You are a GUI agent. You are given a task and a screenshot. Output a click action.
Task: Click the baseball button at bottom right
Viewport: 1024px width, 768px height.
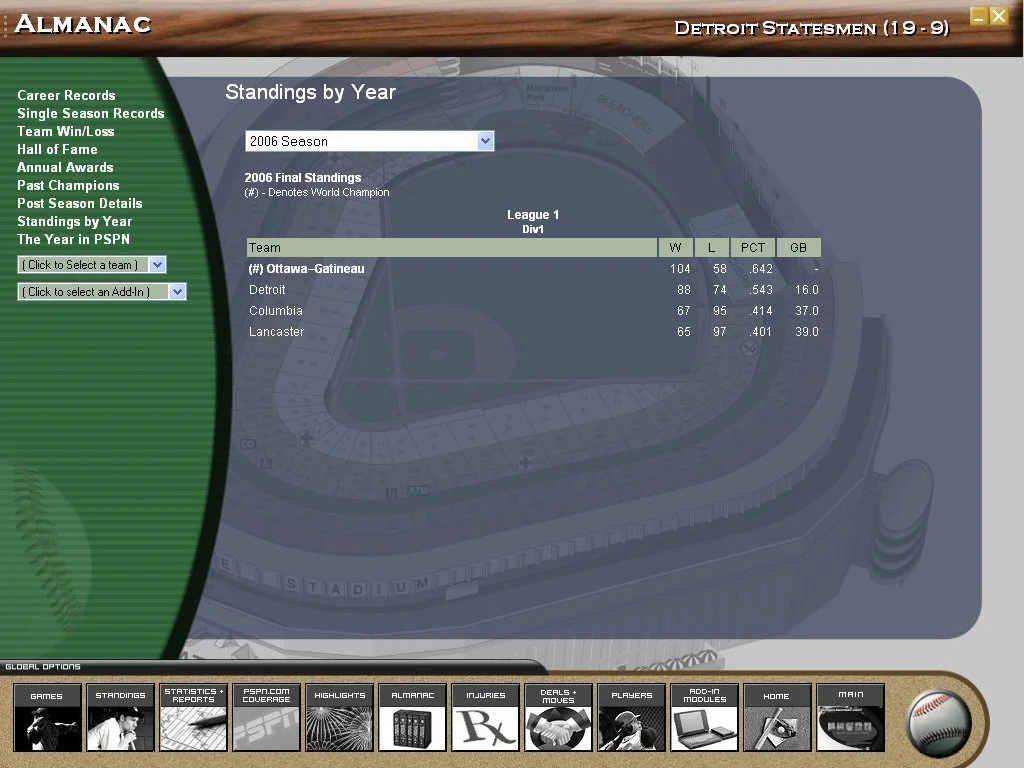tap(939, 721)
